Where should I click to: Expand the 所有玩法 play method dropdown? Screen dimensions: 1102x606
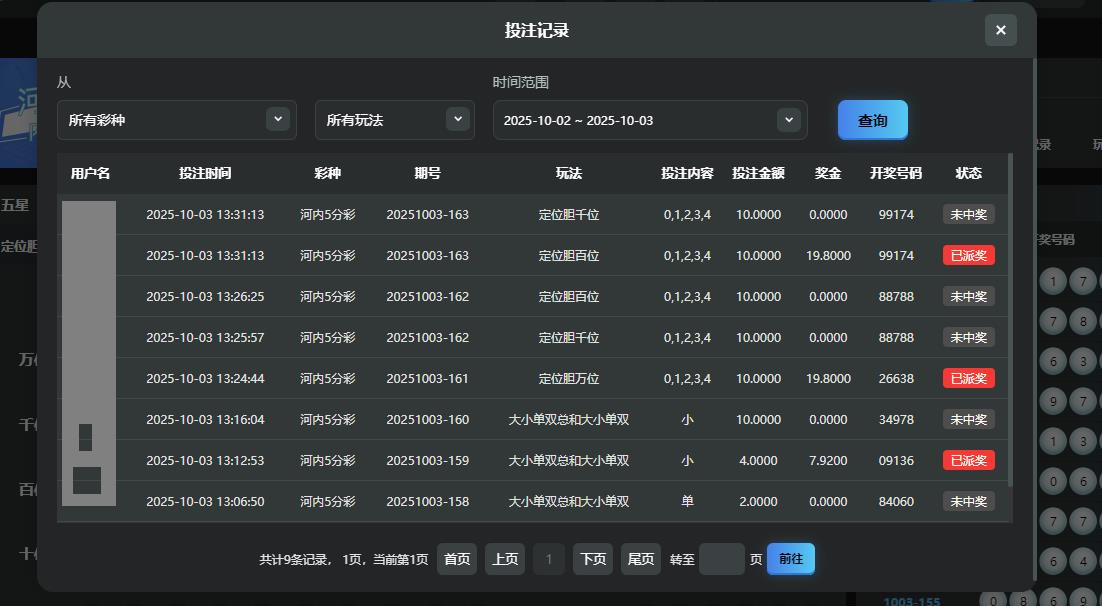[394, 119]
